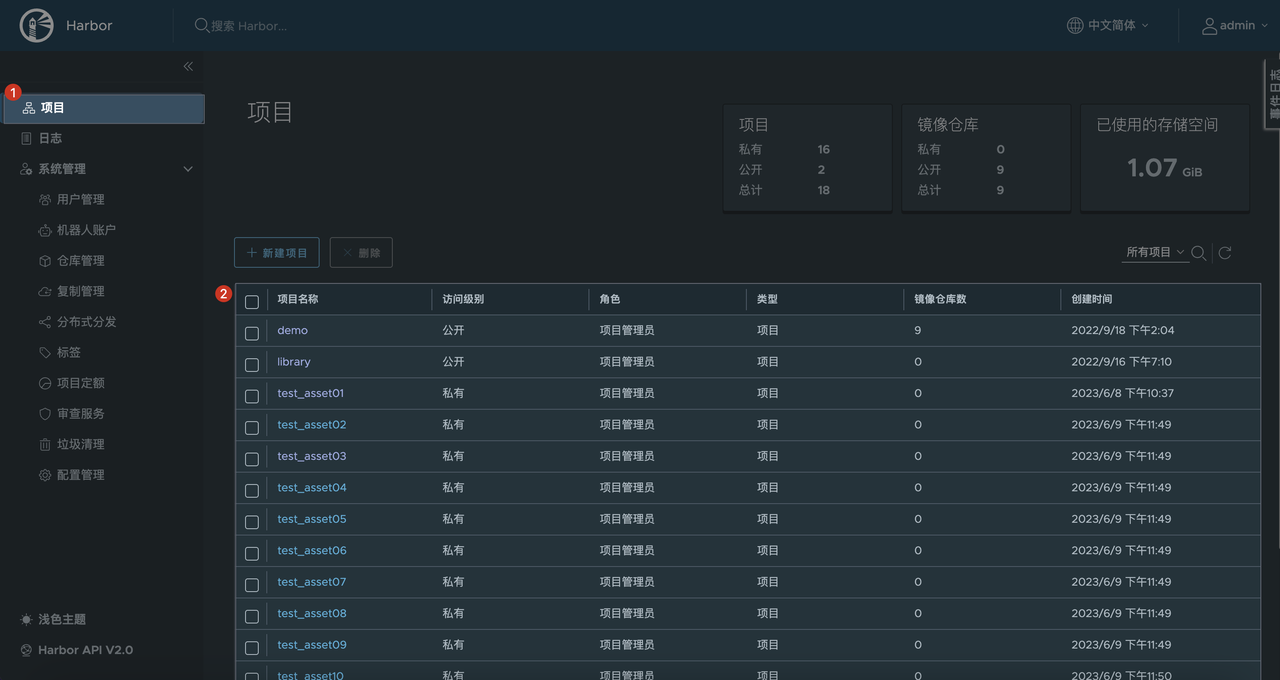Check the select-all checkbox in the table header

click(x=252, y=301)
